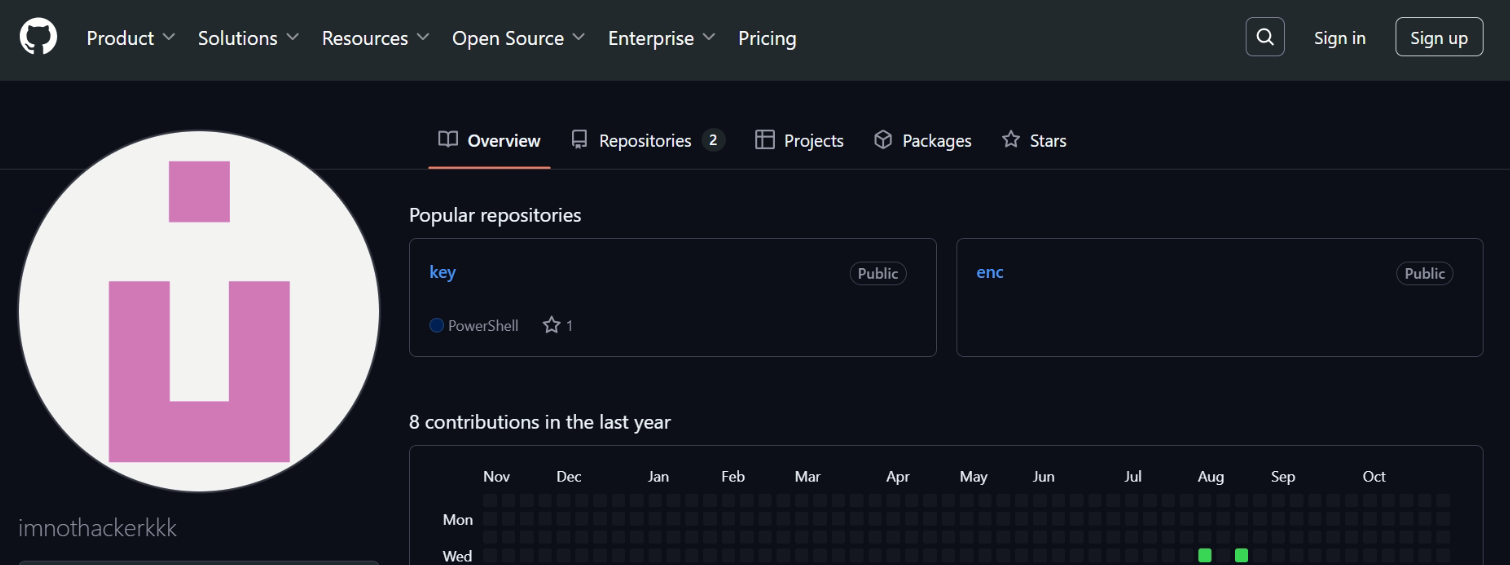The image size is (1510, 565).
Task: Click the Overview book icon
Action: click(x=448, y=140)
